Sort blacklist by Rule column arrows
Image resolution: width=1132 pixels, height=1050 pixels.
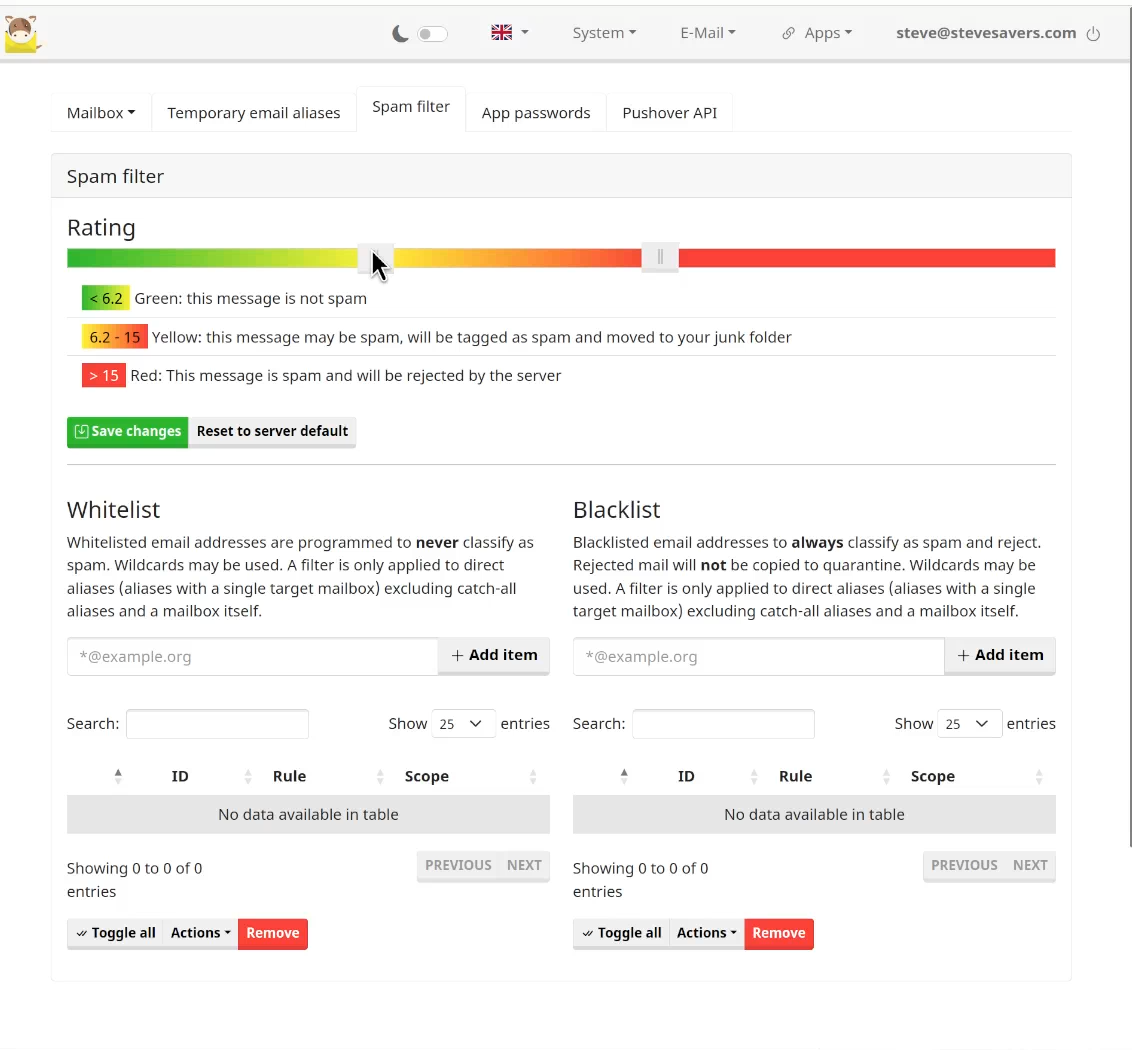(886, 776)
